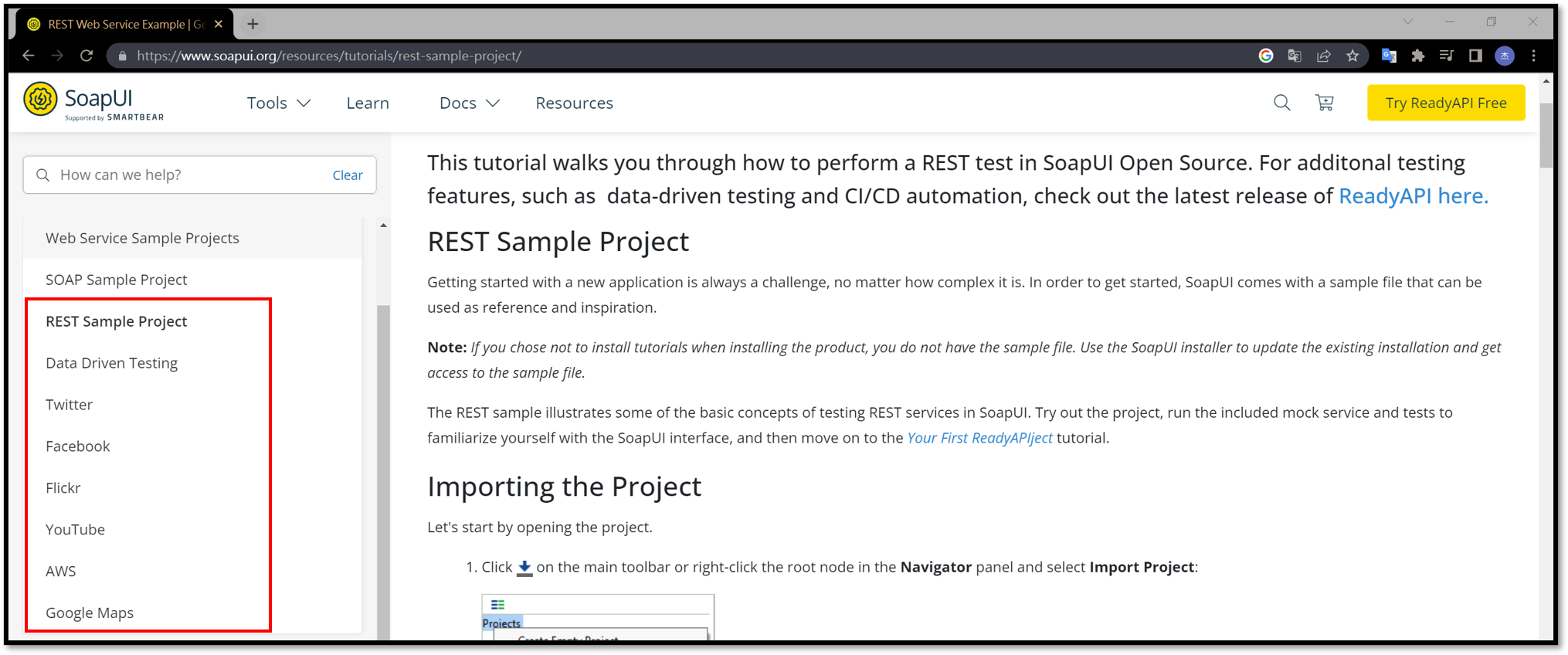Viewport: 1568px width, 655px height.
Task: Click the share page icon
Action: pyautogui.click(x=1324, y=56)
